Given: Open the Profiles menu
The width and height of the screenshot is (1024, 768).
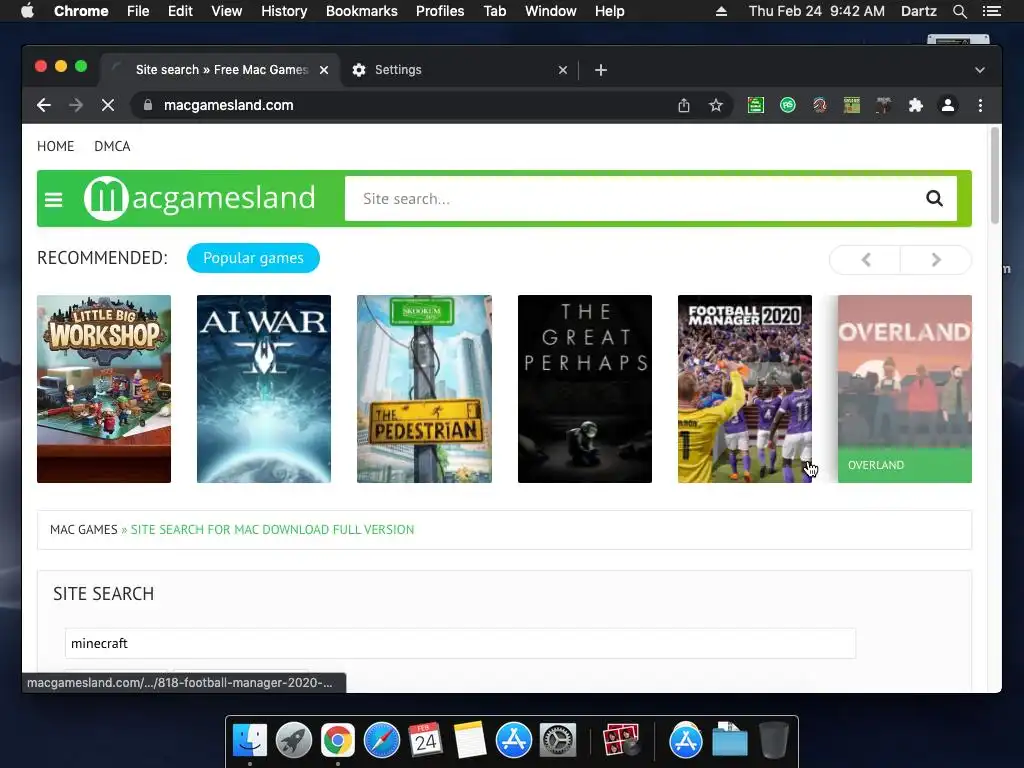Looking at the screenshot, I should pyautogui.click(x=440, y=11).
